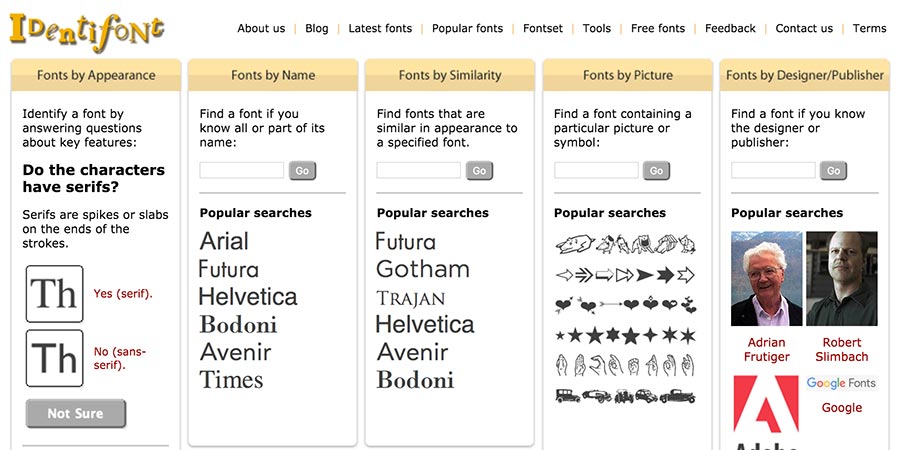This screenshot has width=900, height=450.
Task: Select the serif Th sample image
Action: click(55, 294)
